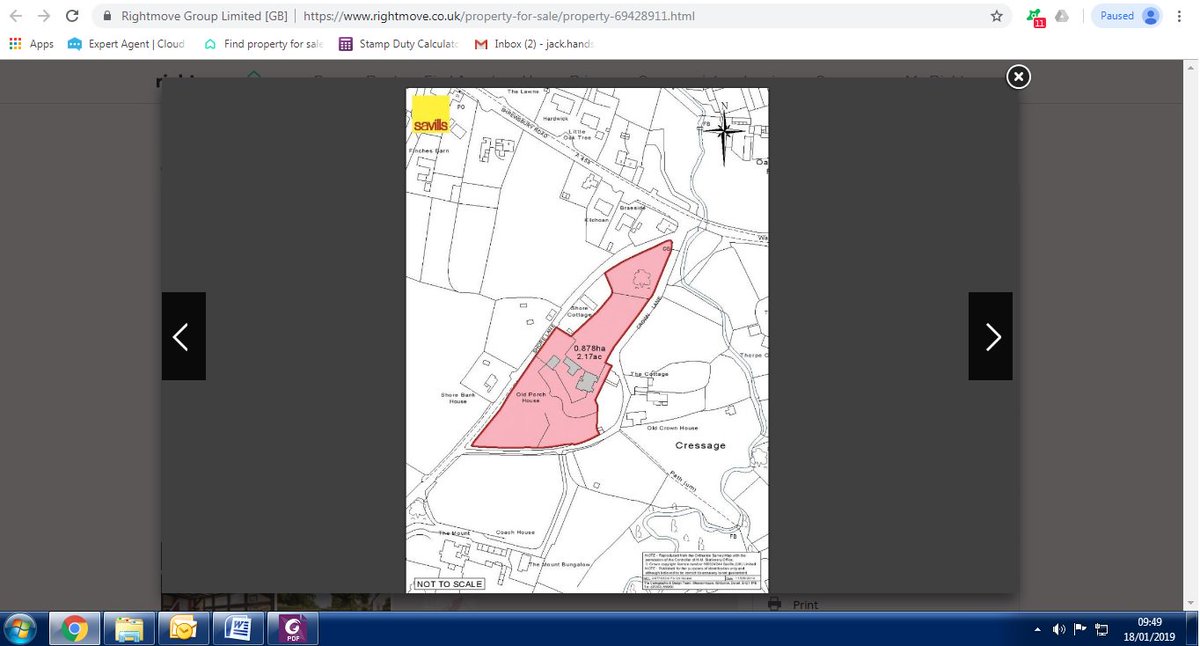This screenshot has height=646, width=1200.
Task: Open the volume control in tray
Action: 1059,629
